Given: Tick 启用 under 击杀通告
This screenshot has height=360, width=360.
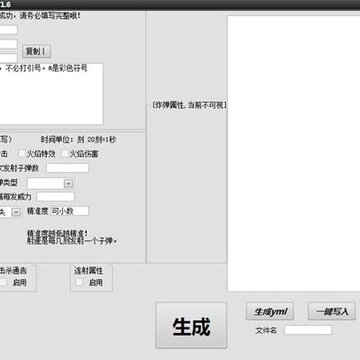Looking at the screenshot, I should 3,282.
